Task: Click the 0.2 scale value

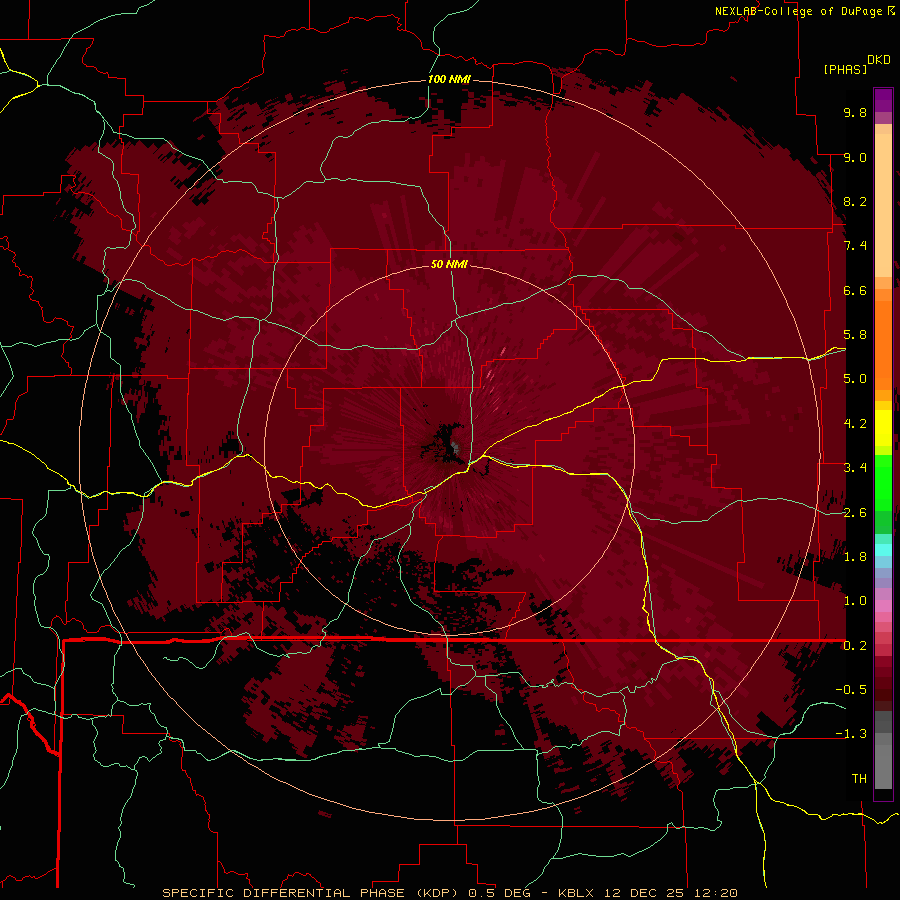Action: [855, 646]
